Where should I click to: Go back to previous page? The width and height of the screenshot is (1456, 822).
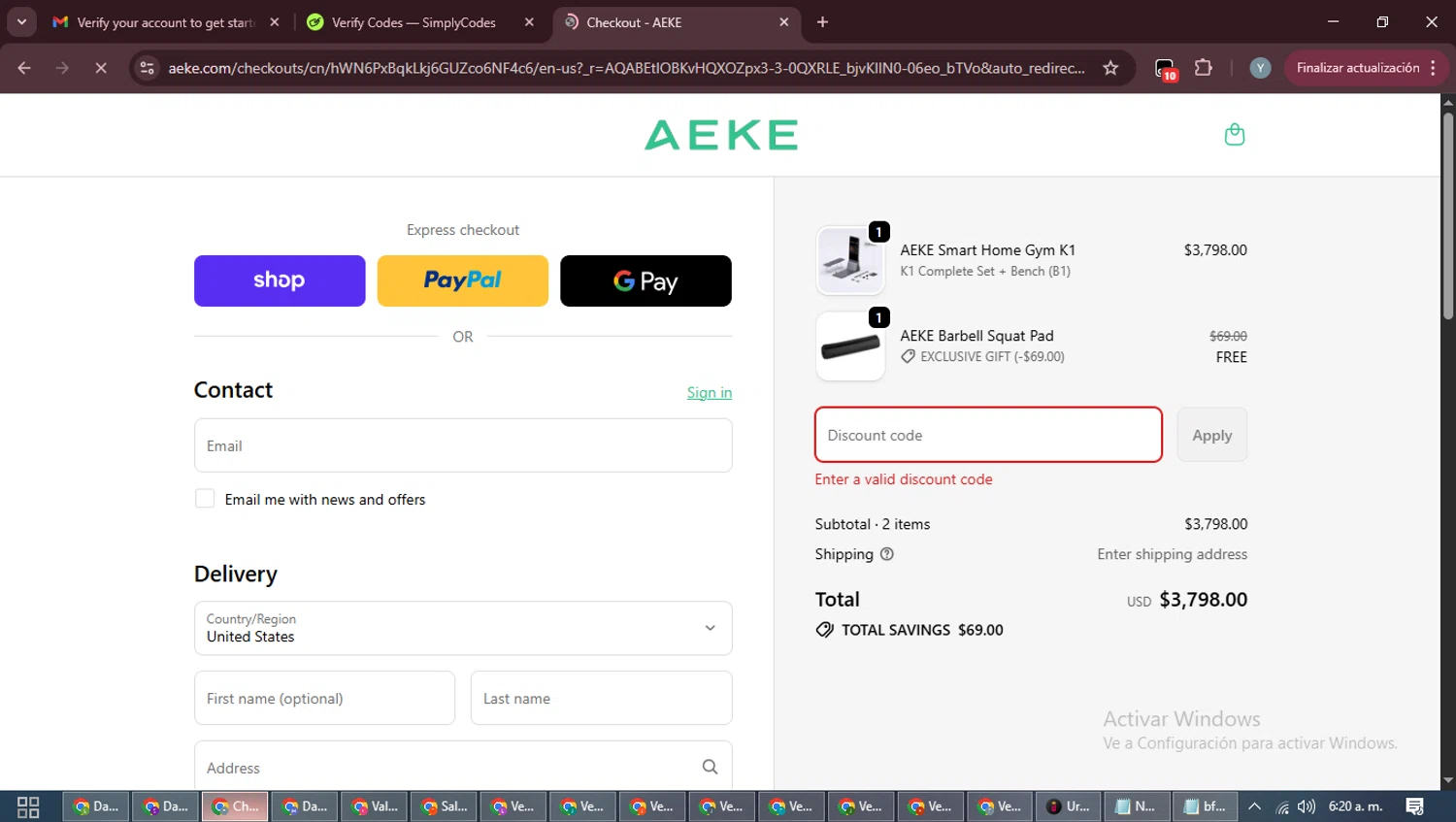(24, 68)
